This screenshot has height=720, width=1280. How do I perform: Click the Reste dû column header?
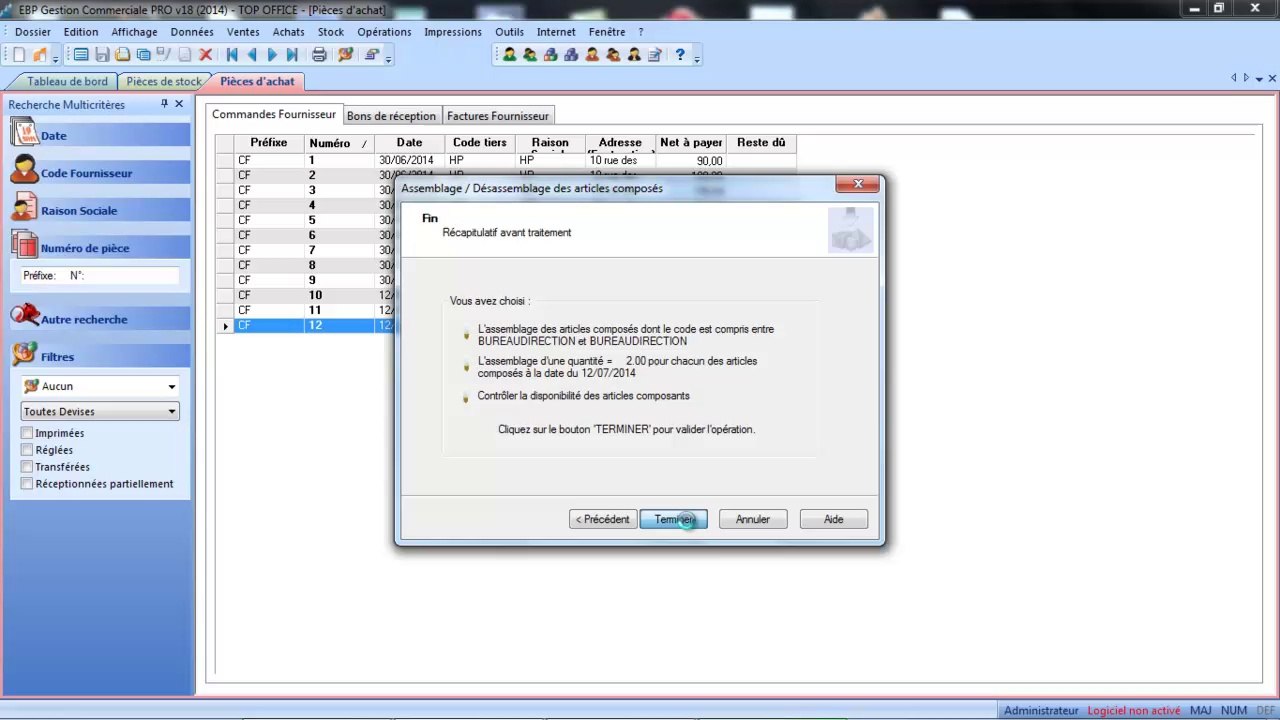pyautogui.click(x=761, y=144)
